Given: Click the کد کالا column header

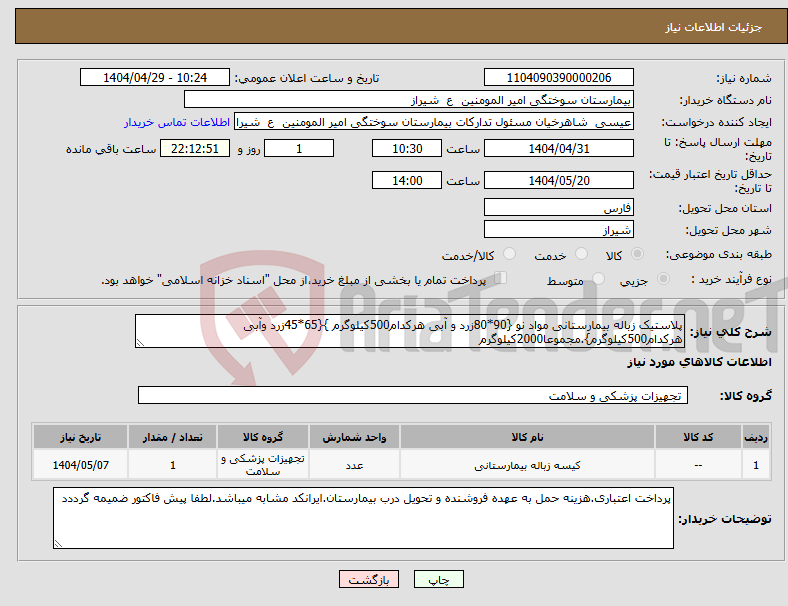Looking at the screenshot, I should [x=698, y=437].
